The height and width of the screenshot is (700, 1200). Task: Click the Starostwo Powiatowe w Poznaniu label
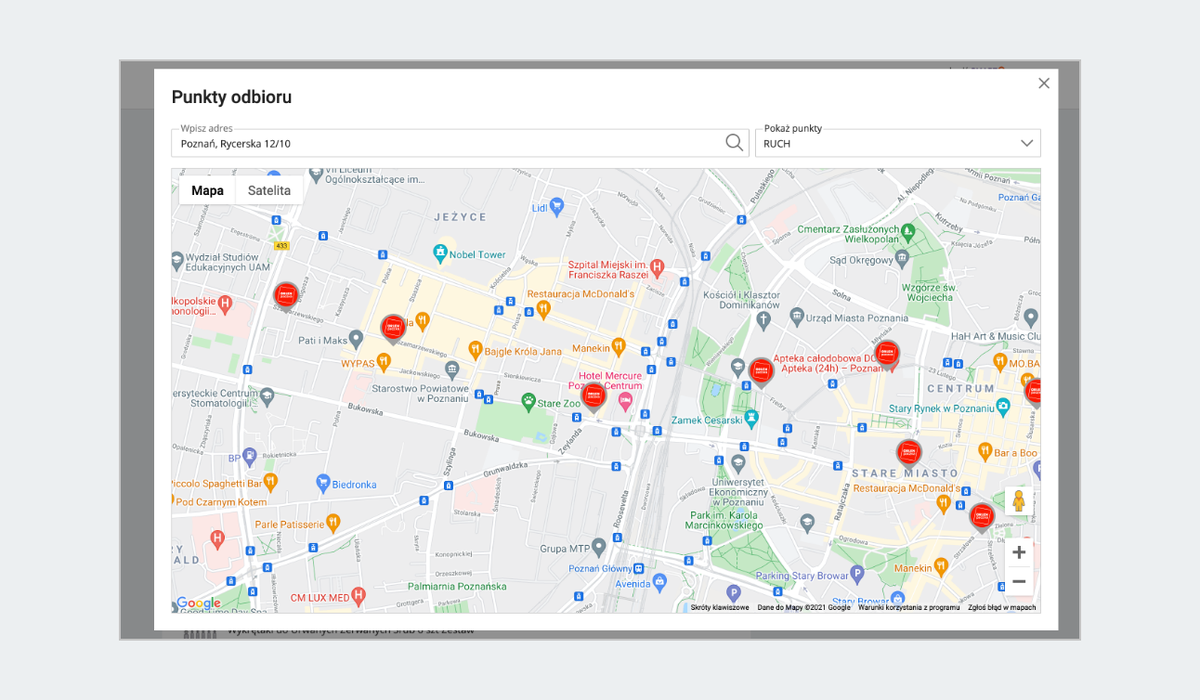[419, 392]
